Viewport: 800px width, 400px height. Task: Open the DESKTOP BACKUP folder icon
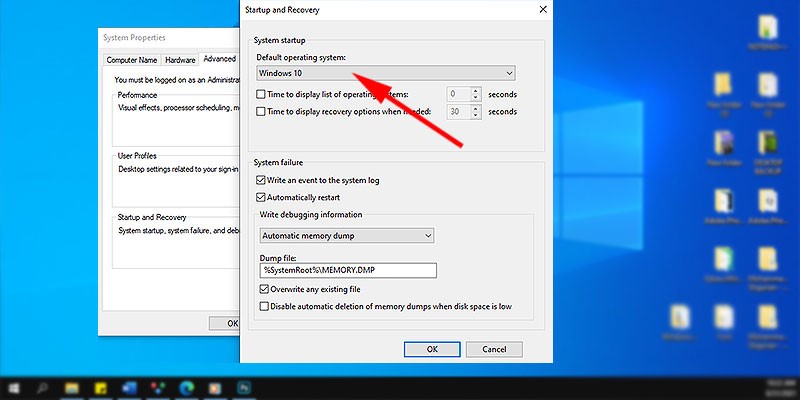pos(767,152)
